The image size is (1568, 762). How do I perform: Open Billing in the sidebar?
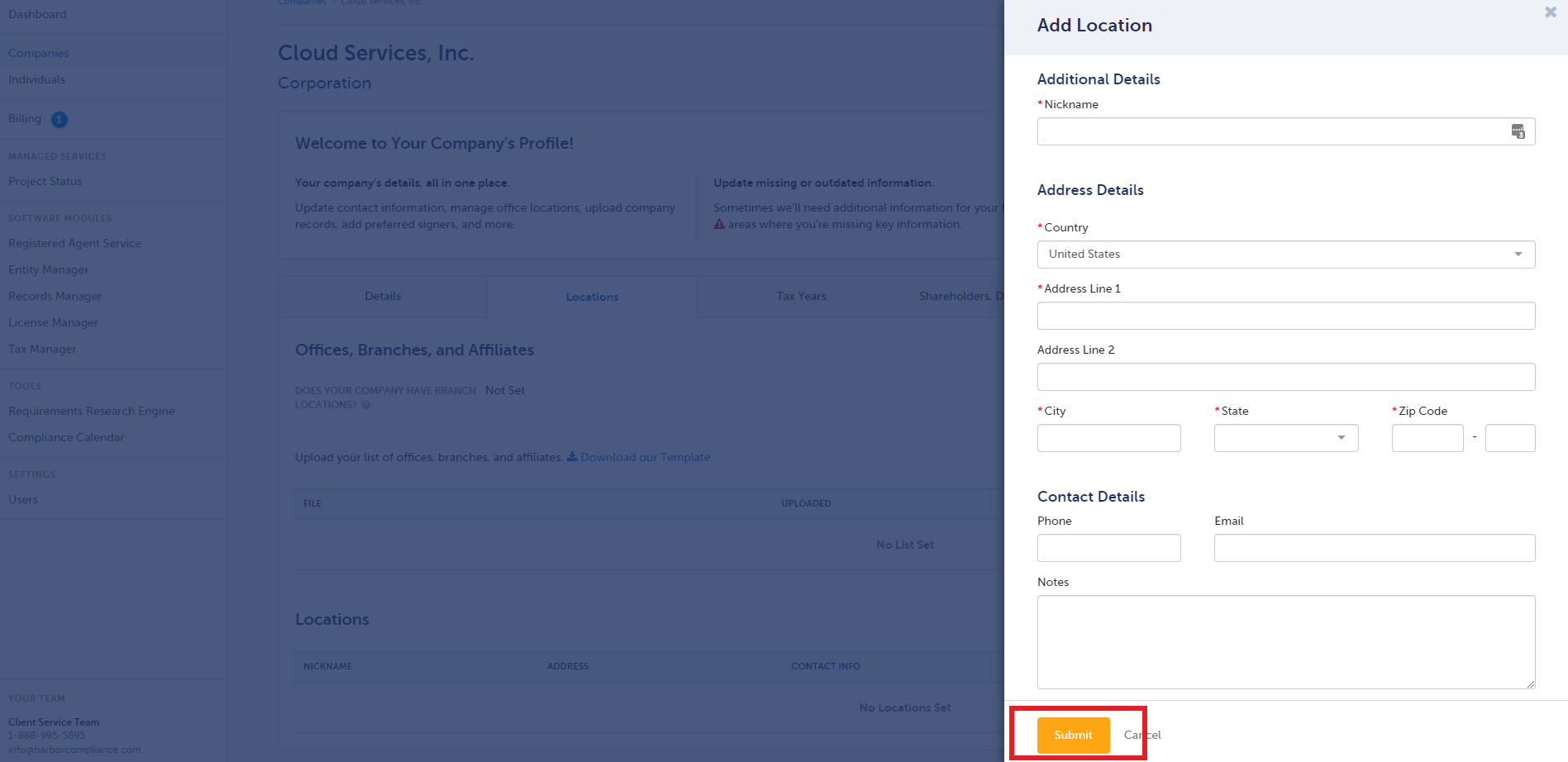pyautogui.click(x=25, y=118)
